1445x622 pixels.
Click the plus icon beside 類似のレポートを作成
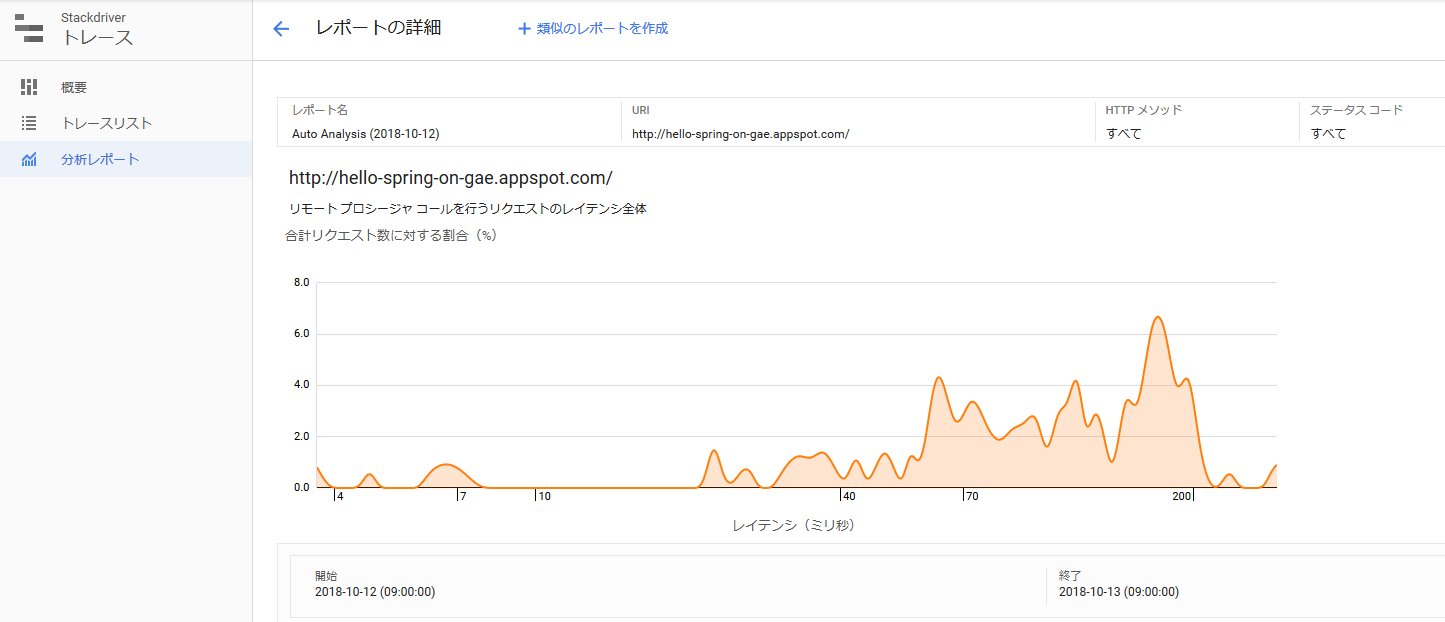[x=522, y=28]
